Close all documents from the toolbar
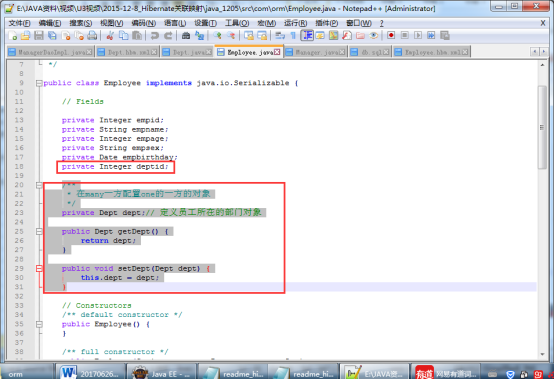Image resolution: width=554 pixels, height=380 pixels. pyautogui.click(x=79, y=35)
